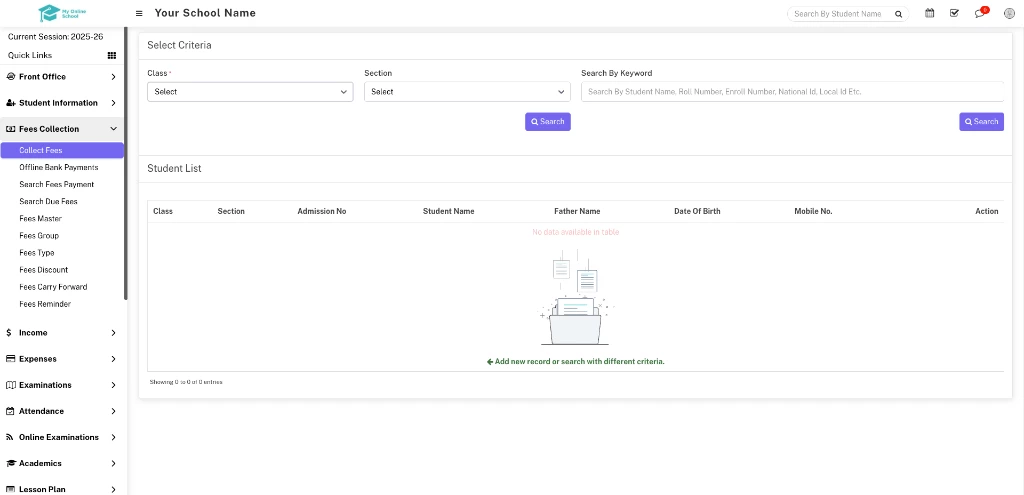Screen dimensions: 1024x495
Task: Click the Academics graduation cap icon
Action: pos(10,463)
